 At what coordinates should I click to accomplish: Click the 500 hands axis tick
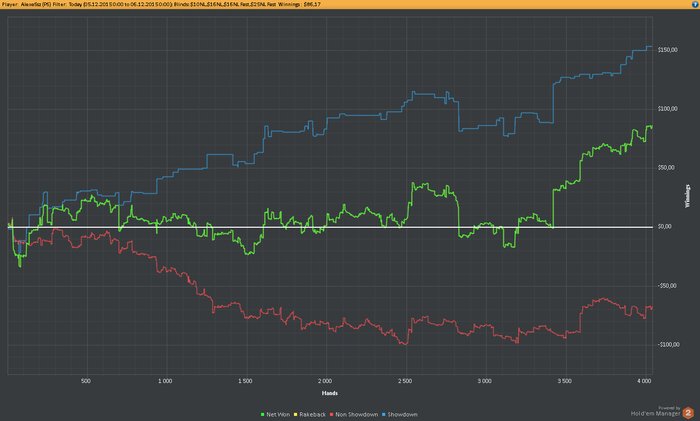86,381
